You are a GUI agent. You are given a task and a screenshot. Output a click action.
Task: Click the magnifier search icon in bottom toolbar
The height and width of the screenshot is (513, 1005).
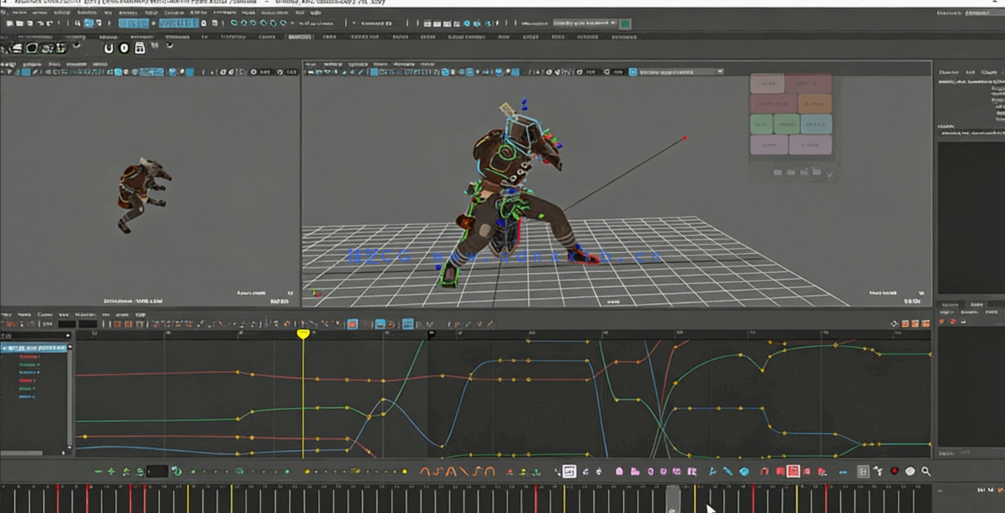[x=926, y=471]
